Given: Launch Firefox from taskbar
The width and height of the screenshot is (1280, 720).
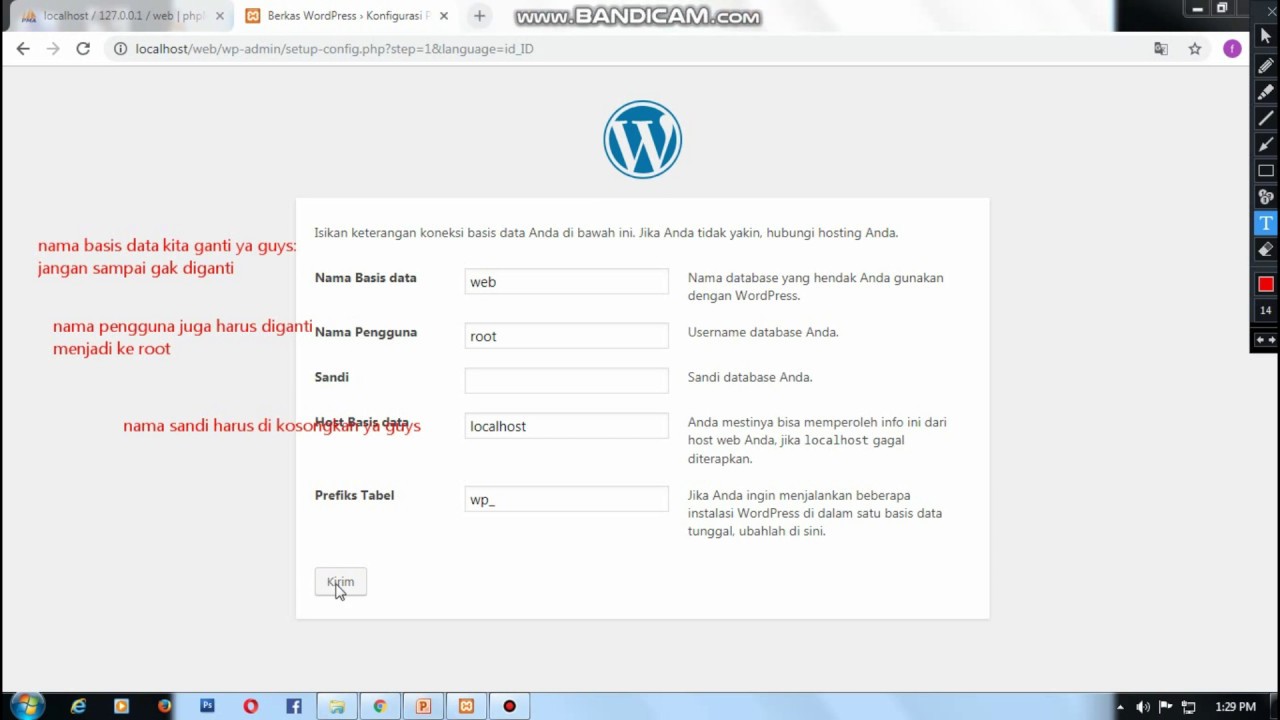Looking at the screenshot, I should tap(164, 706).
